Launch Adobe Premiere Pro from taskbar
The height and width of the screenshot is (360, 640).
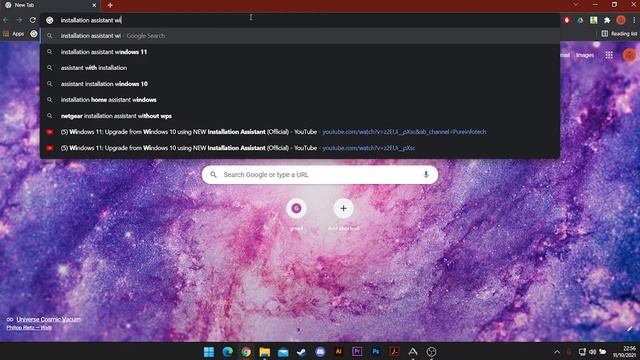[357, 351]
